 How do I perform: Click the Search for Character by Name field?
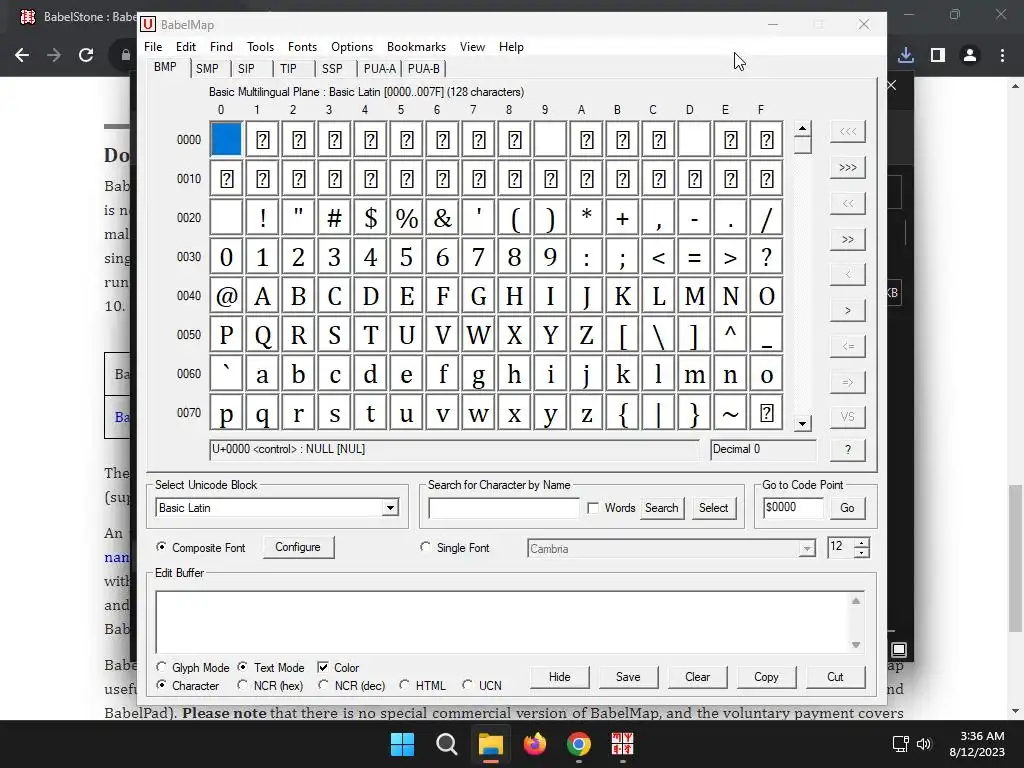(x=504, y=508)
